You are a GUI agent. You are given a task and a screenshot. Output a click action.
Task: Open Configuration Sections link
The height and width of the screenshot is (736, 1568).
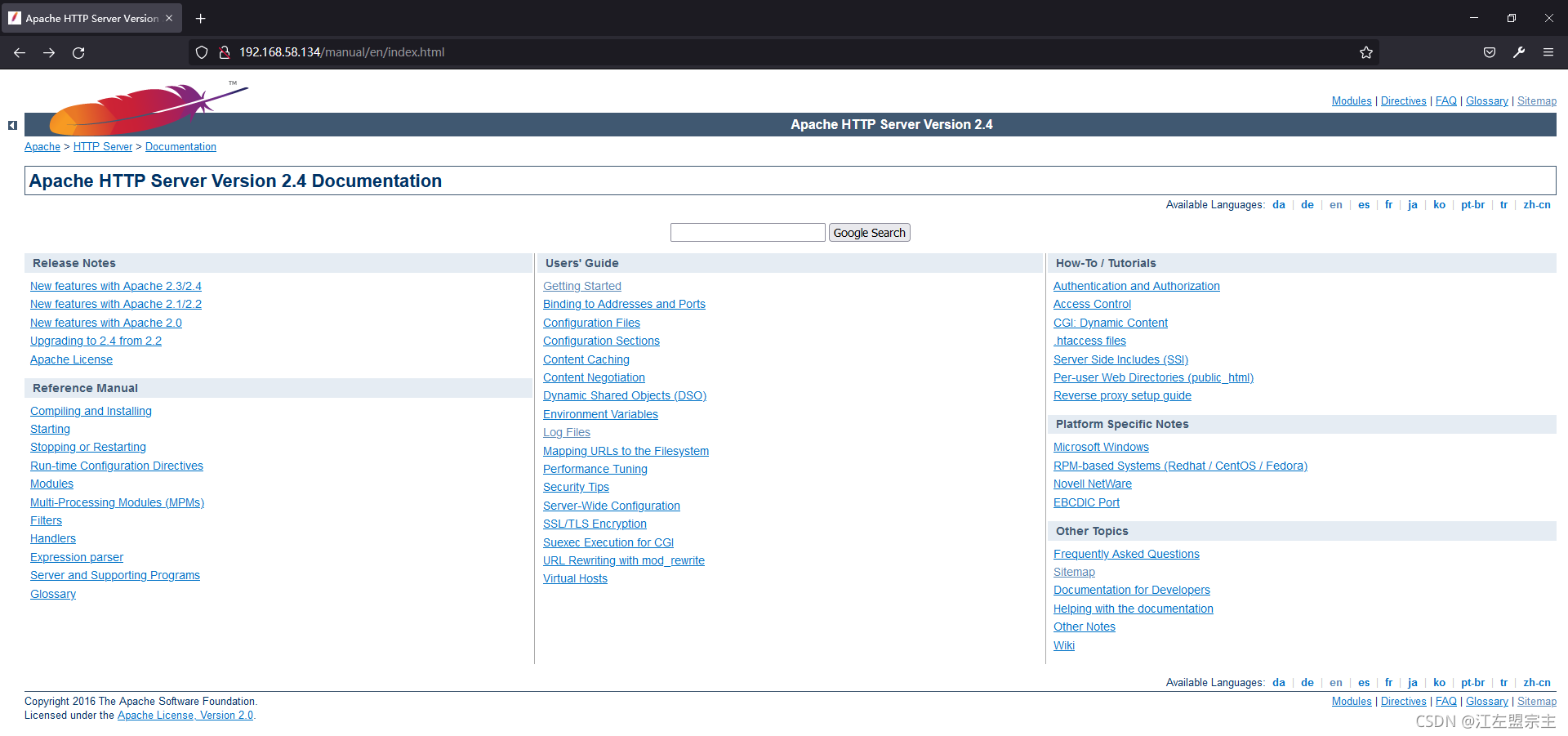601,341
